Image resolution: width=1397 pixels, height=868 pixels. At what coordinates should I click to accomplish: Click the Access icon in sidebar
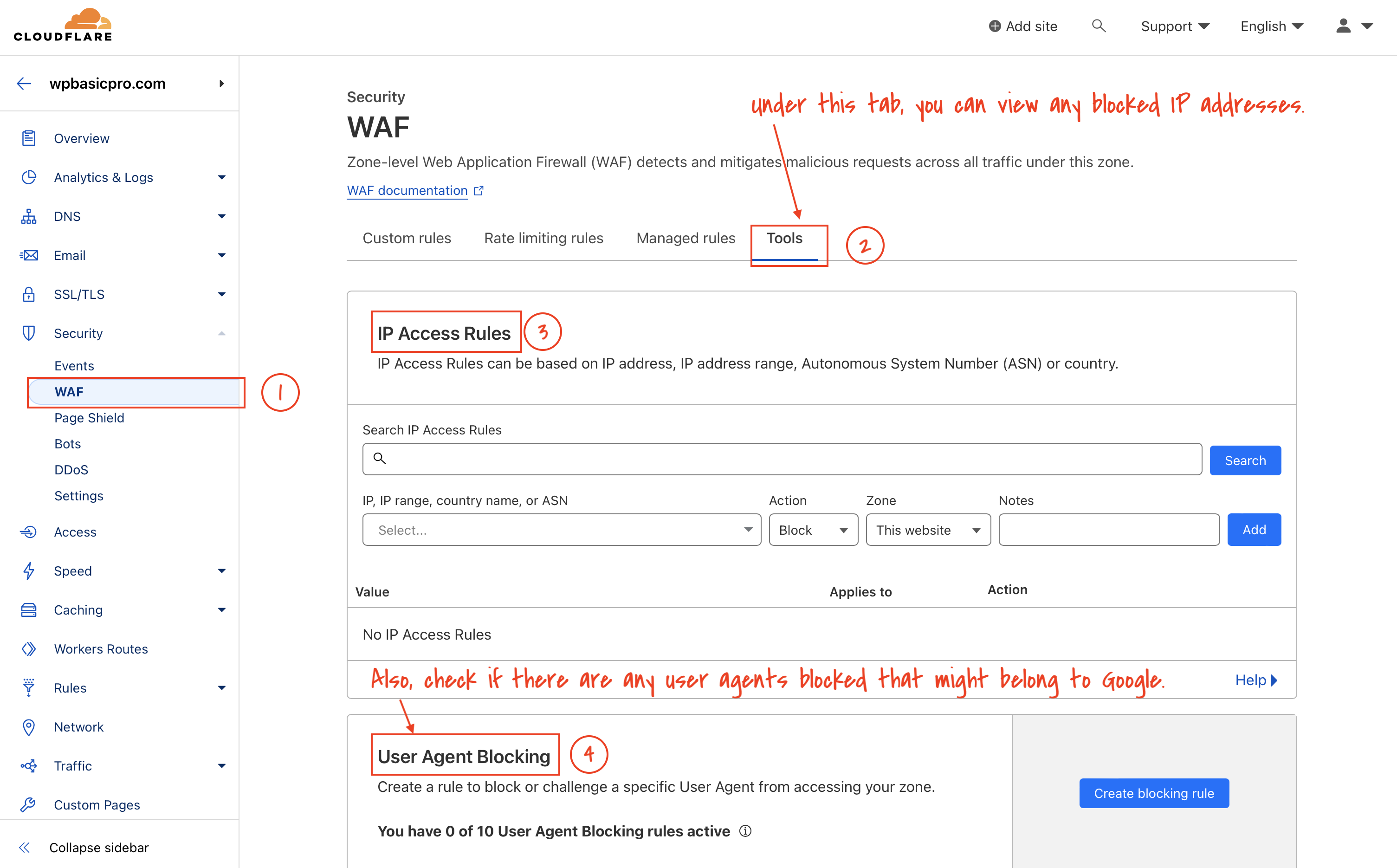(28, 532)
